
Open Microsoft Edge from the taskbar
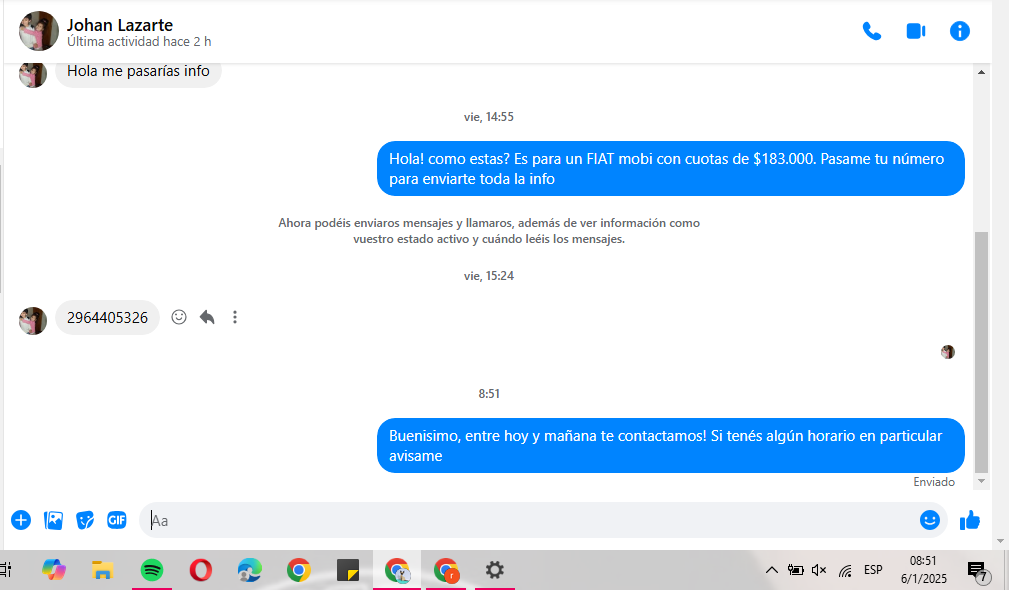(250, 570)
